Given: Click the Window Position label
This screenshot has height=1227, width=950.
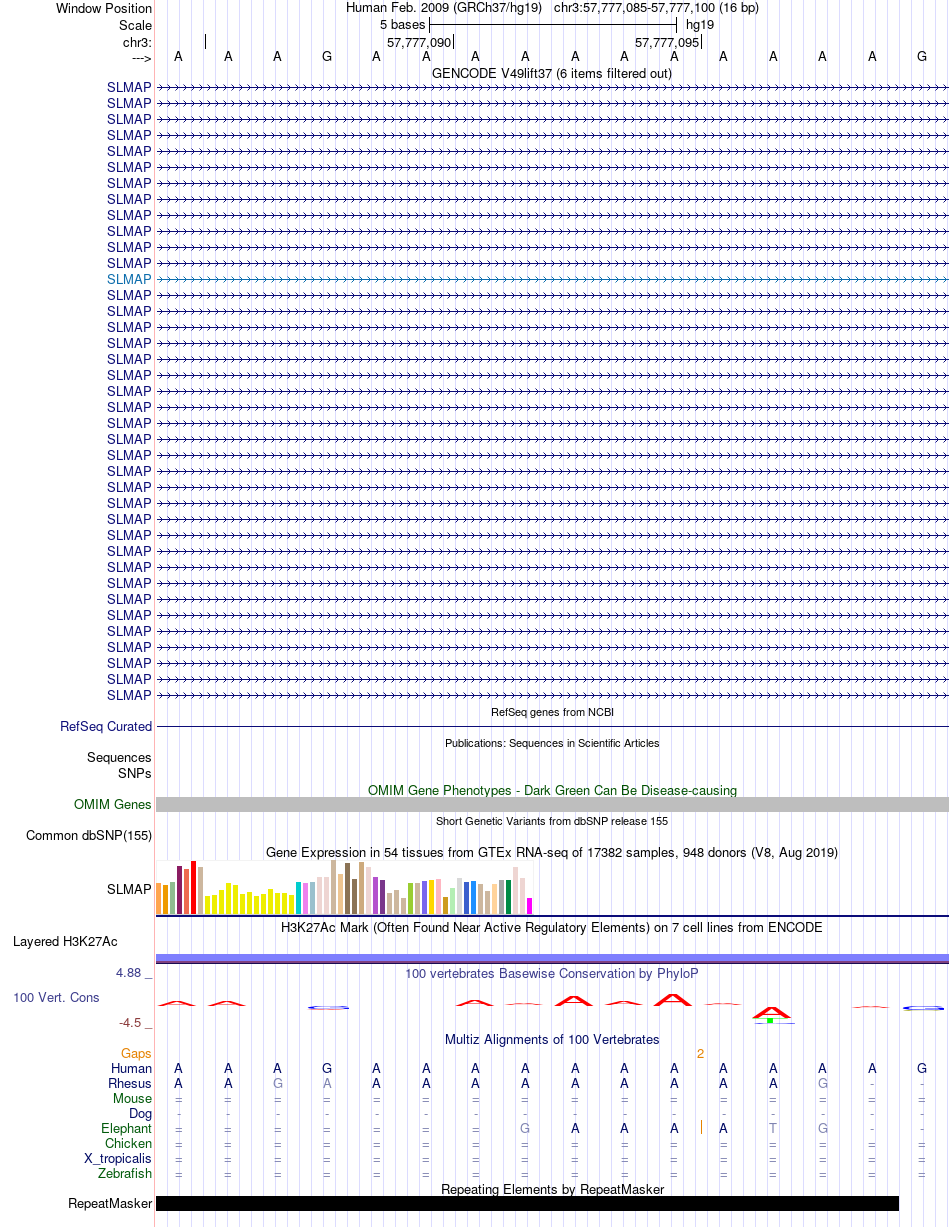Looking at the screenshot, I should point(104,8).
